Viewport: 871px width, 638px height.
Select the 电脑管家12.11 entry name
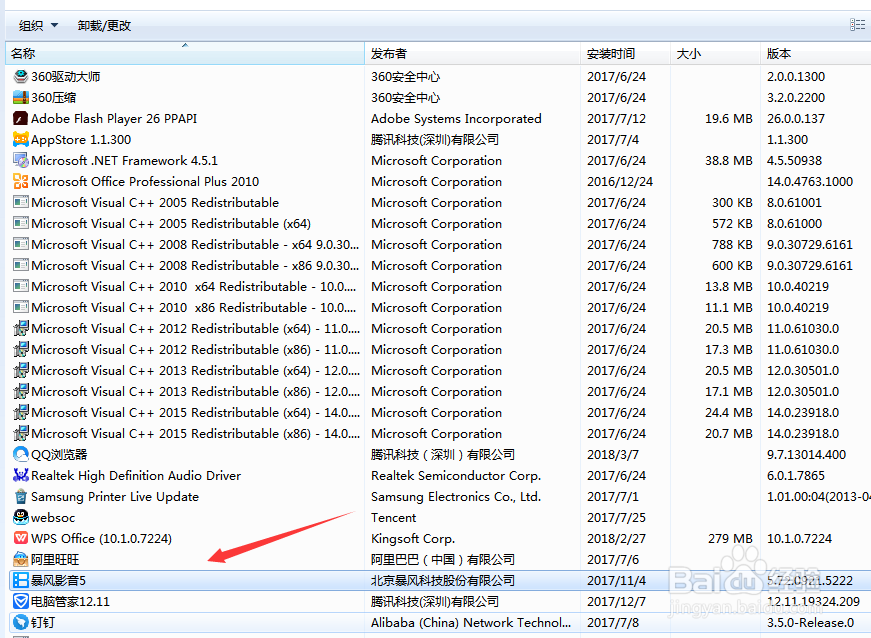click(x=71, y=601)
